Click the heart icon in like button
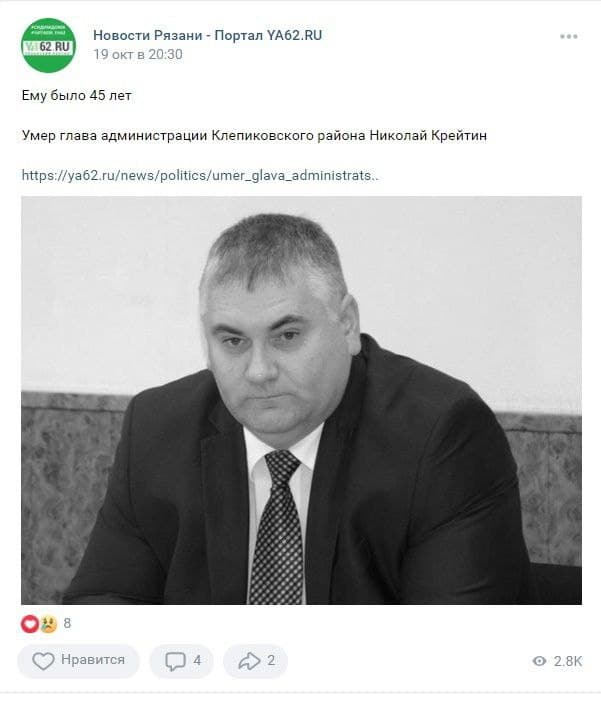 click(43, 661)
